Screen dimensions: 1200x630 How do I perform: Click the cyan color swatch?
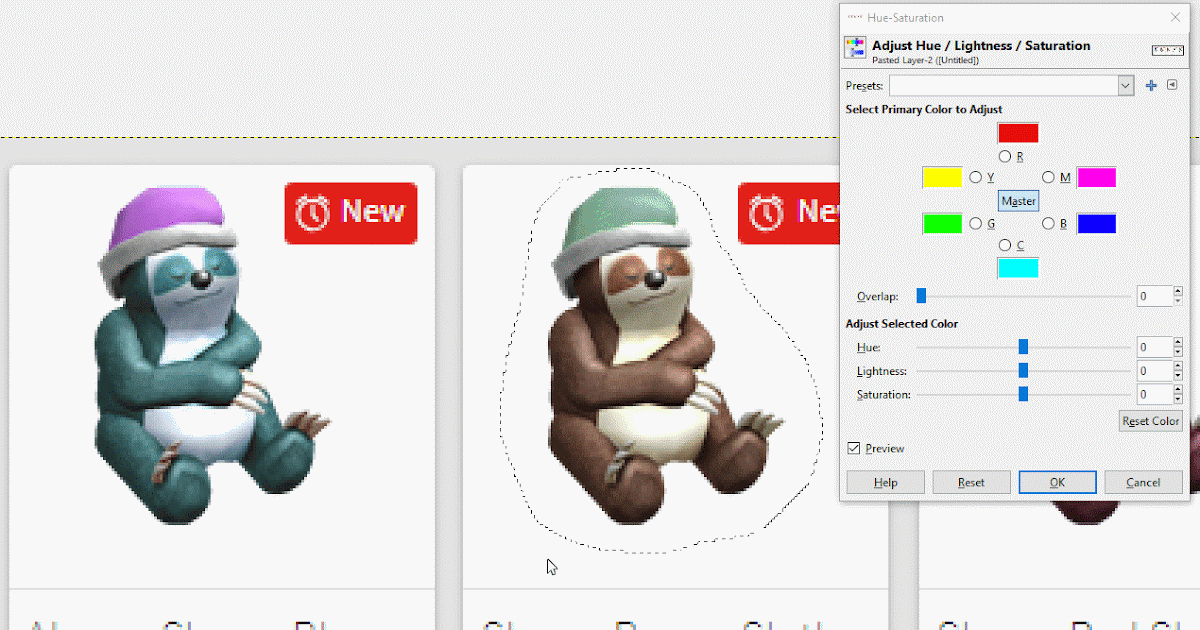(1018, 268)
